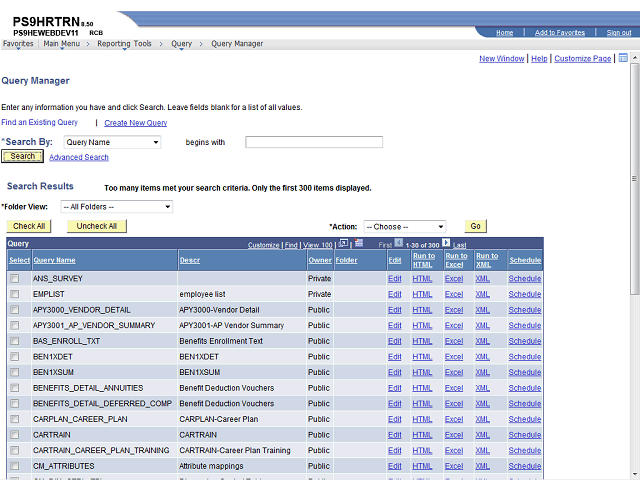Click the Uncheck All button

click(97, 226)
